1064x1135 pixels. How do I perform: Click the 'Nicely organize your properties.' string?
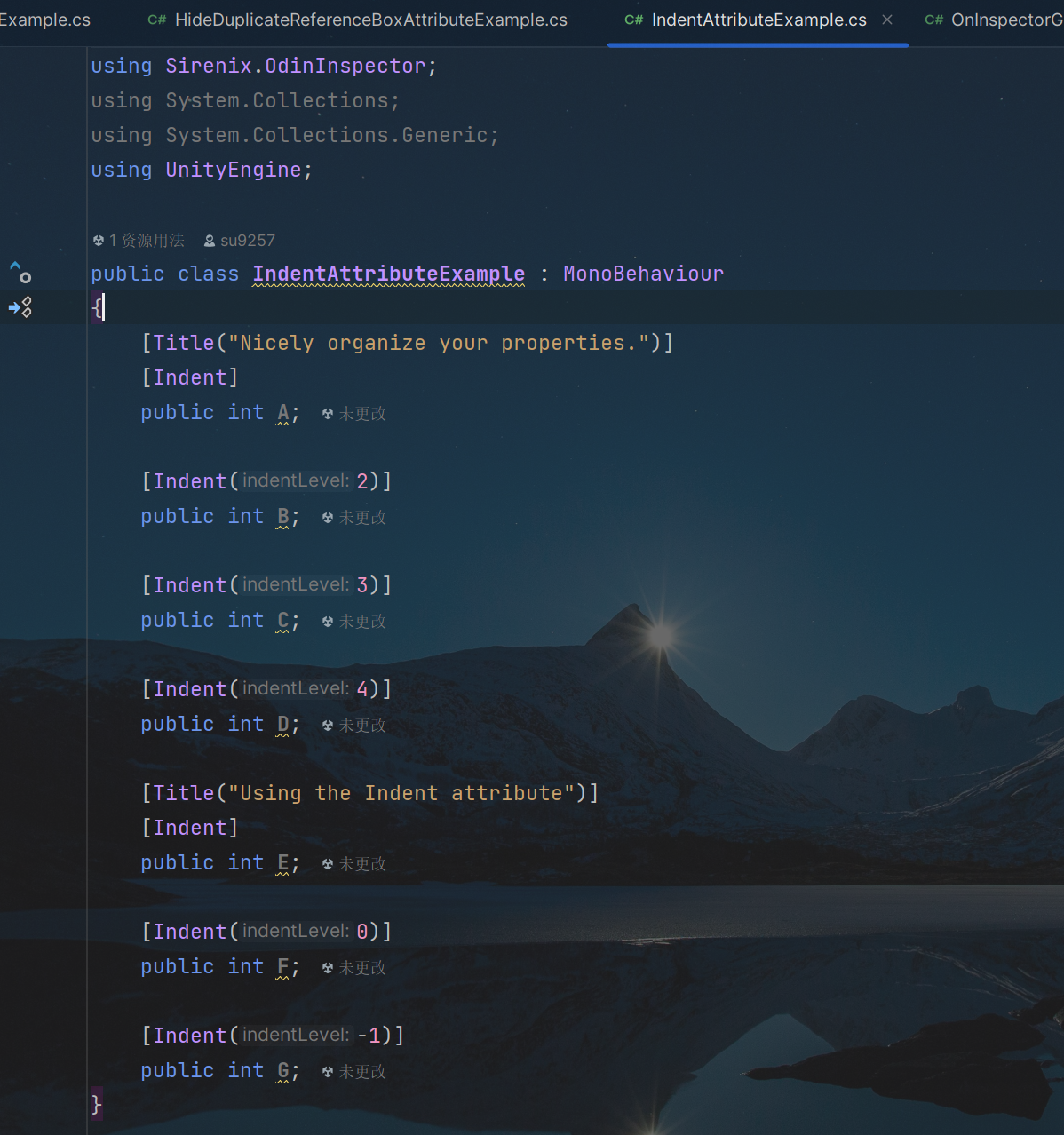pyautogui.click(x=439, y=343)
